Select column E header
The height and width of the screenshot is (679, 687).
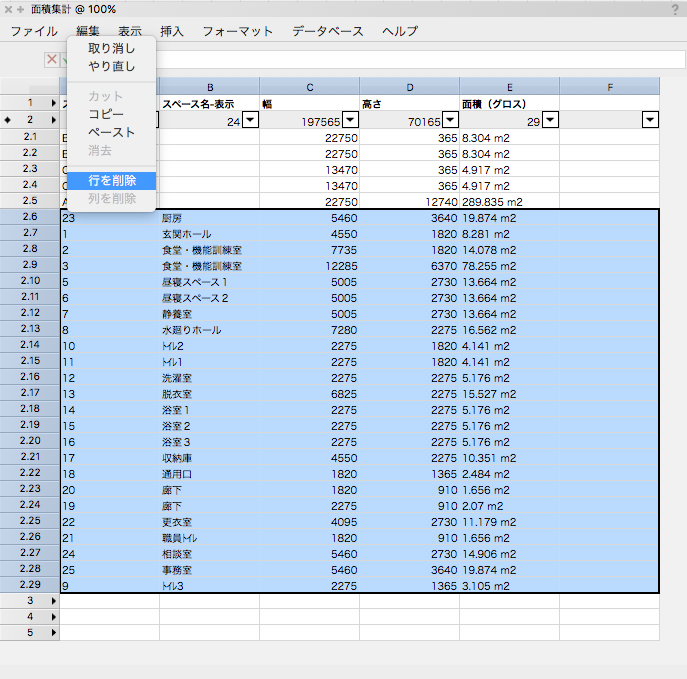coord(510,87)
